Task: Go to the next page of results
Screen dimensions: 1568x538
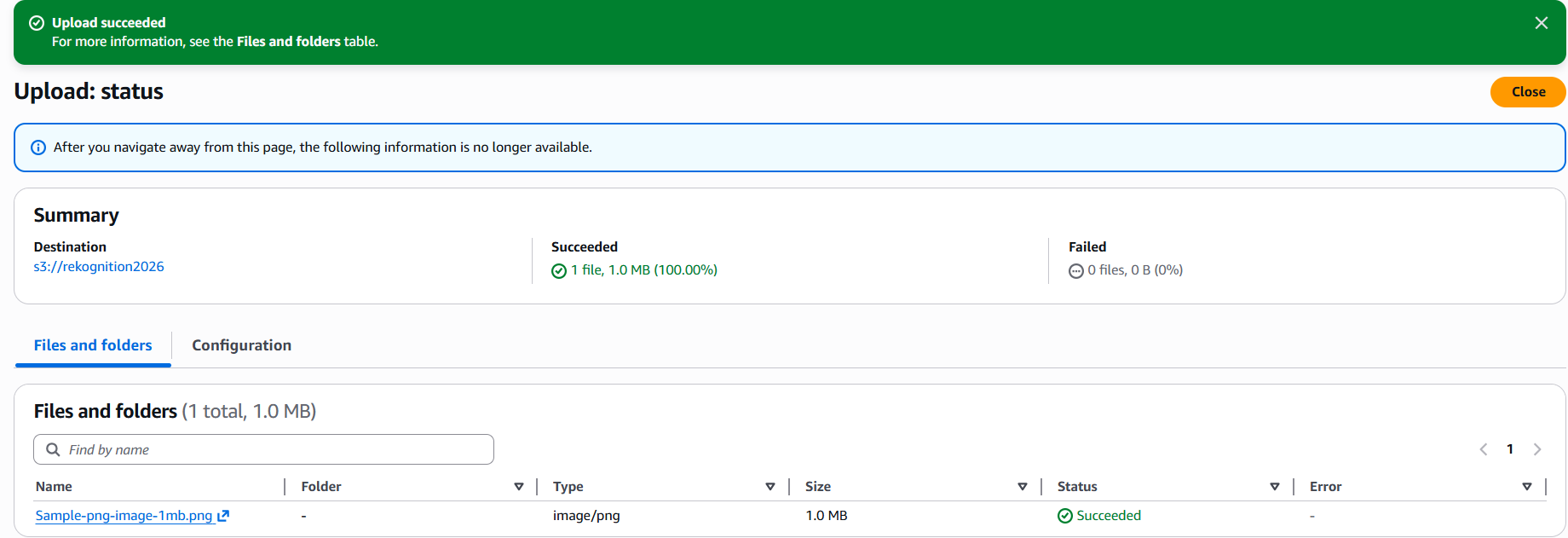Action: [x=1537, y=449]
